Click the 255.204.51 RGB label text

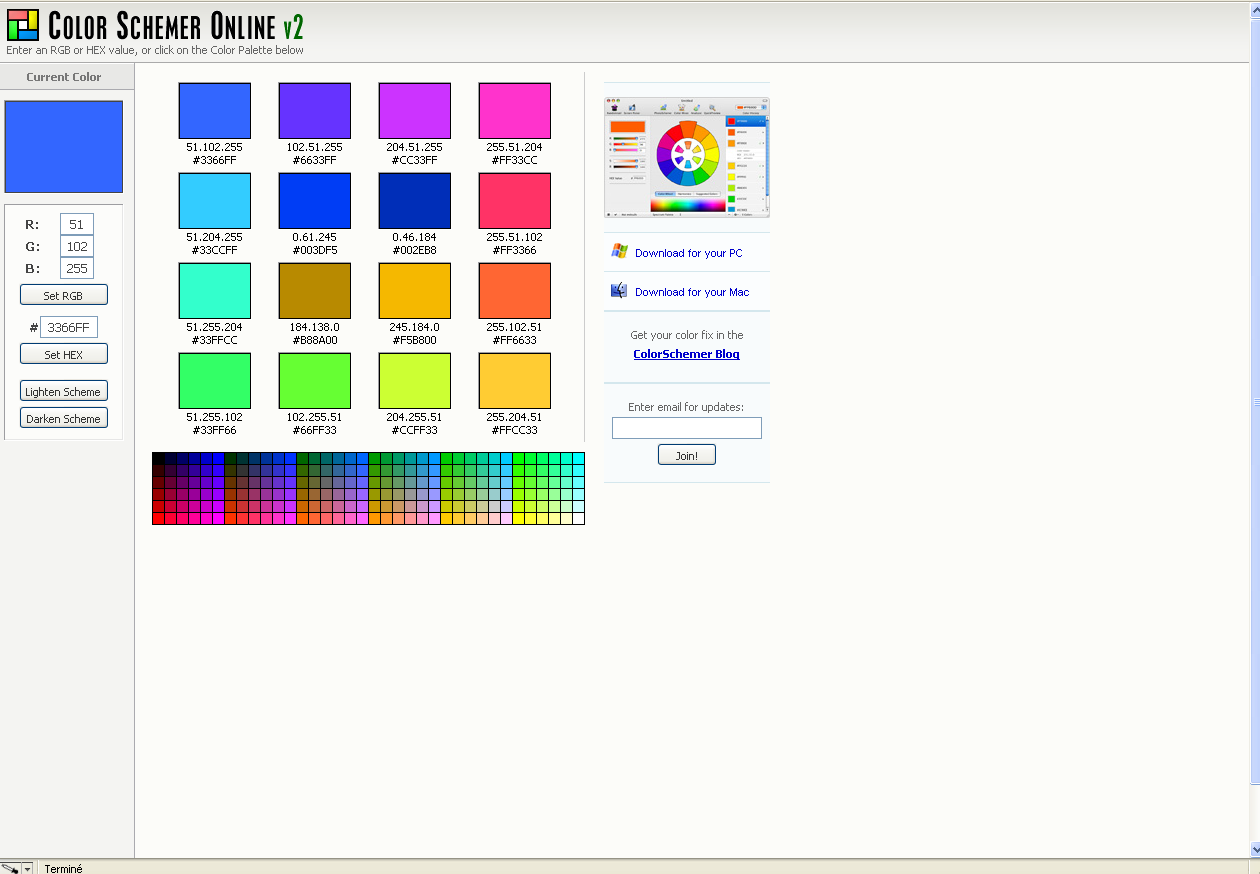[515, 417]
